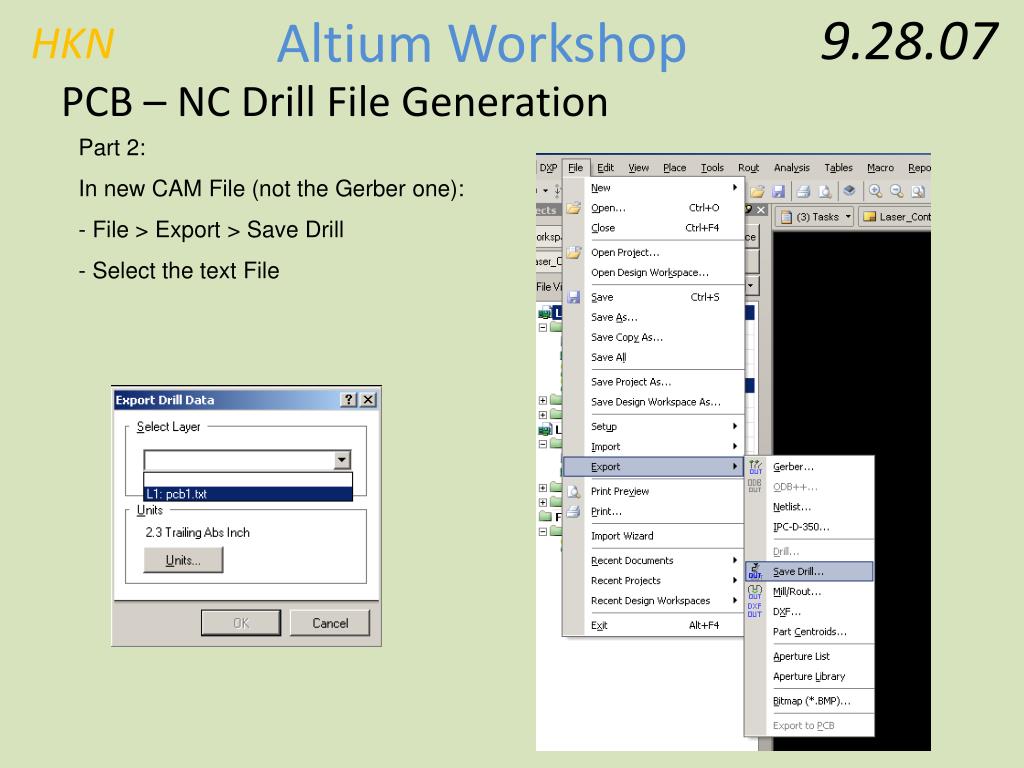Open the Tools menu

coord(712,168)
